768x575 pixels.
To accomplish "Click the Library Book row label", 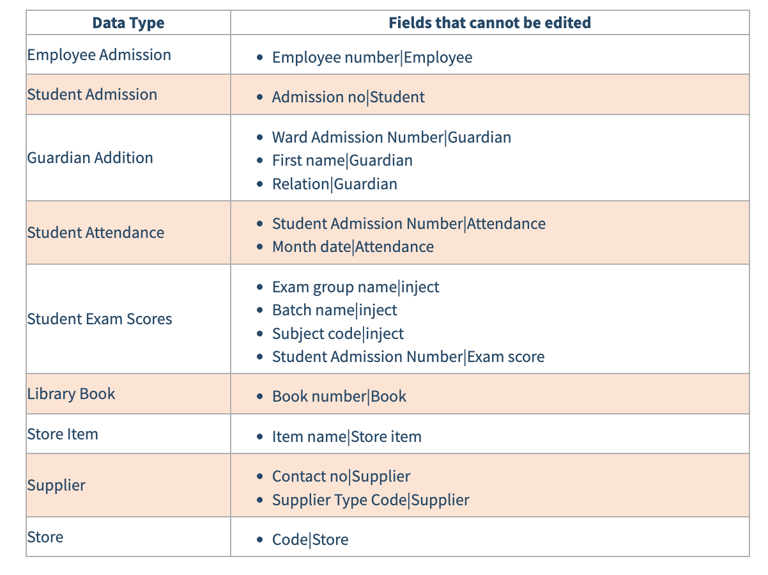I will coord(71,394).
